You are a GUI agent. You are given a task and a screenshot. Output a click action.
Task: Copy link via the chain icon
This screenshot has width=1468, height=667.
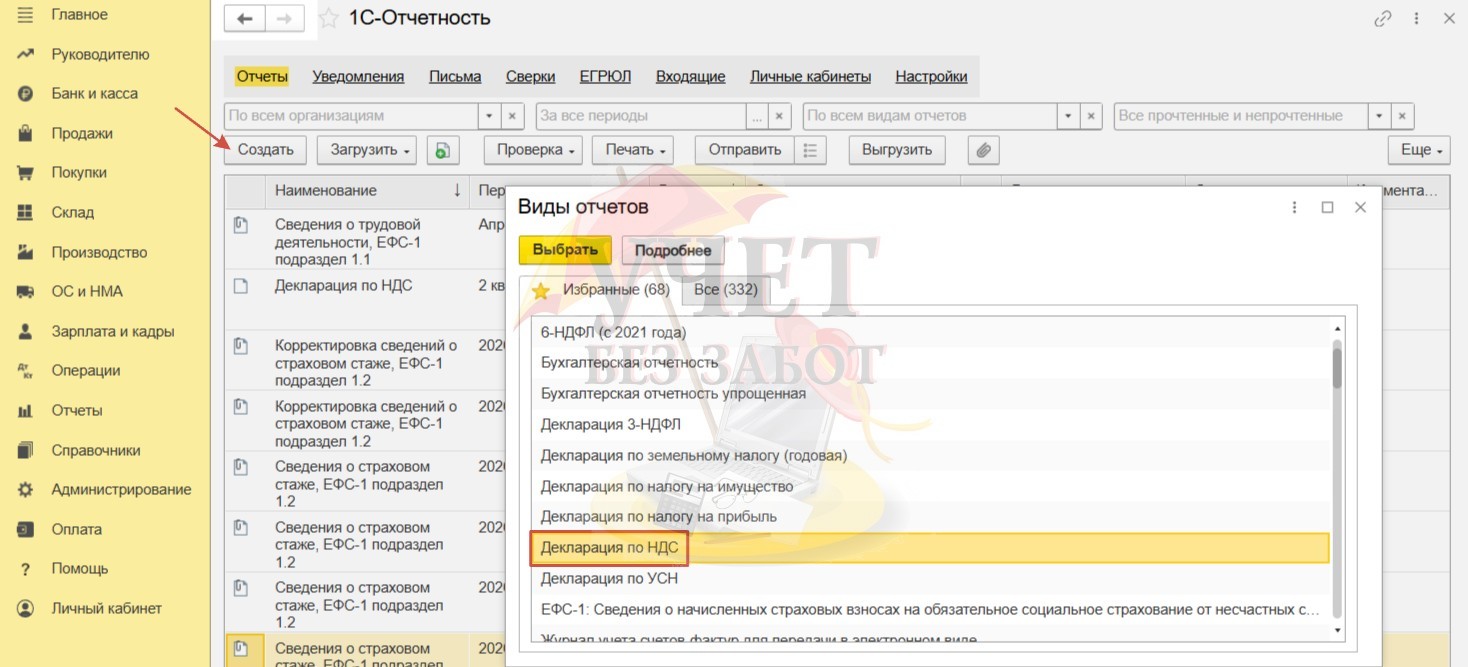point(1383,19)
